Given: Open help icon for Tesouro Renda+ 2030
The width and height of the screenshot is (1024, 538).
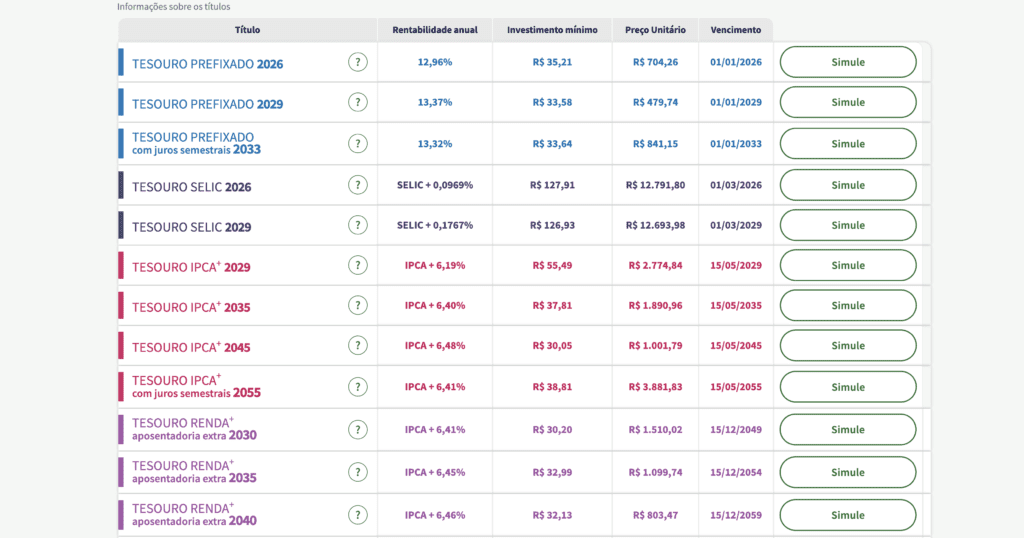Looking at the screenshot, I should tap(357, 430).
